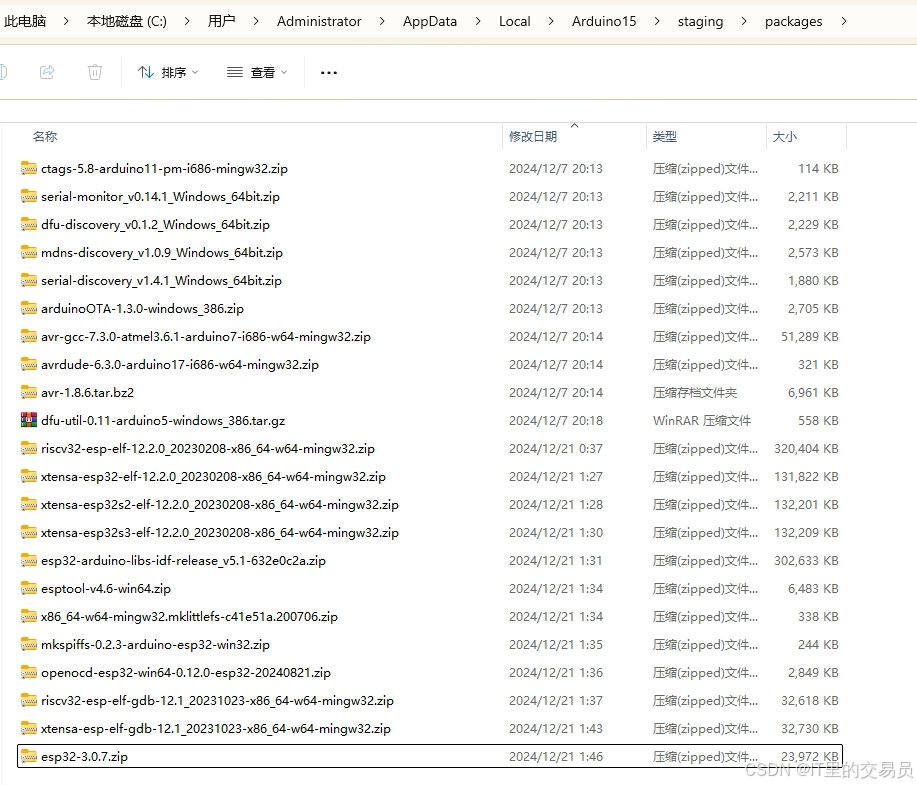Click the packages breadcrumb segment
Image resolution: width=917 pixels, height=785 pixels.
[793, 21]
